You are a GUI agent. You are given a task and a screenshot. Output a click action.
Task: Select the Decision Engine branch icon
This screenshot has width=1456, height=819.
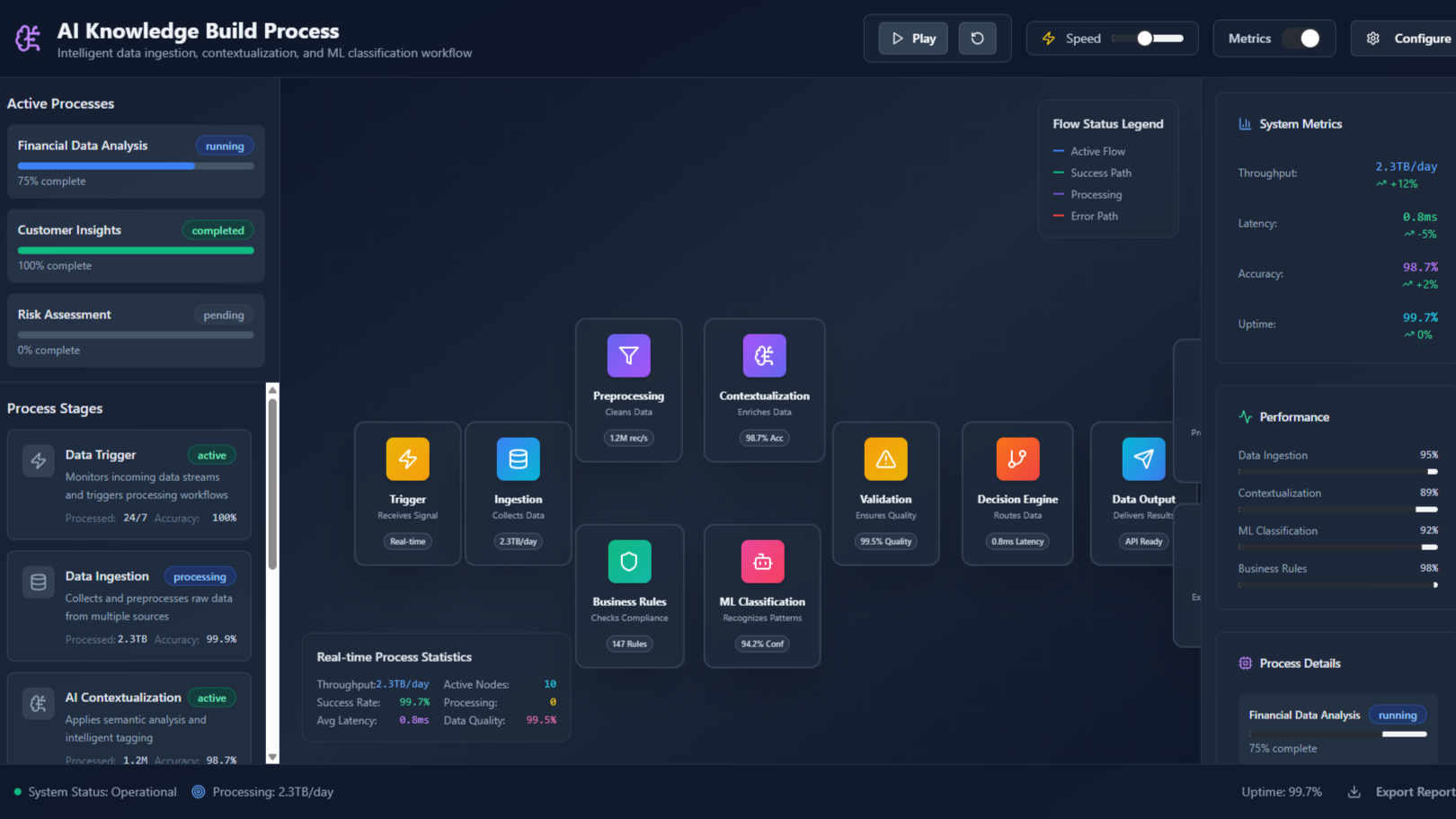coord(1017,459)
